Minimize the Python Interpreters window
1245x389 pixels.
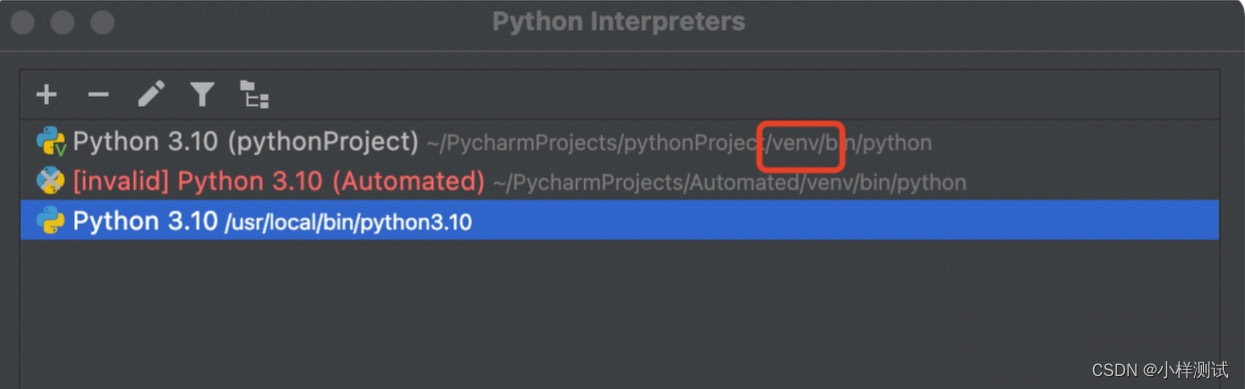62,22
